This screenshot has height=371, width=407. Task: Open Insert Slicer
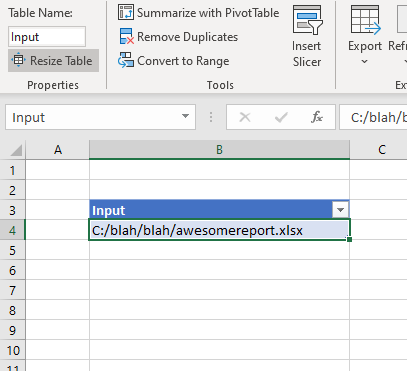coord(307,36)
